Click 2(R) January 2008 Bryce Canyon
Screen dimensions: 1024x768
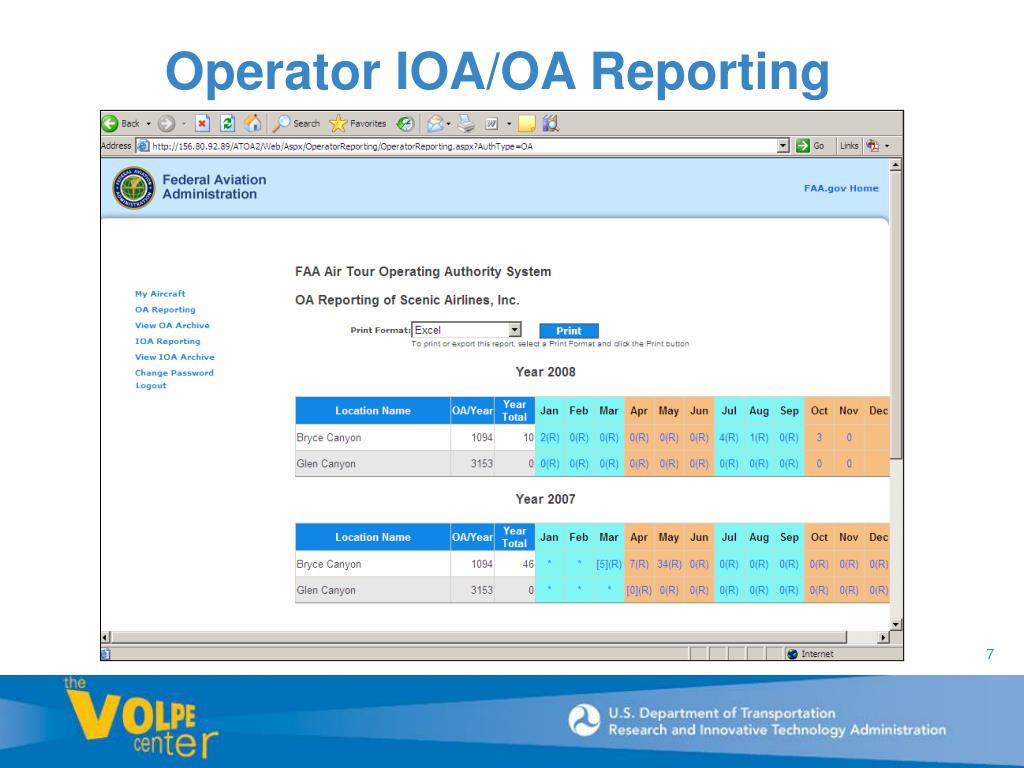(x=550, y=438)
